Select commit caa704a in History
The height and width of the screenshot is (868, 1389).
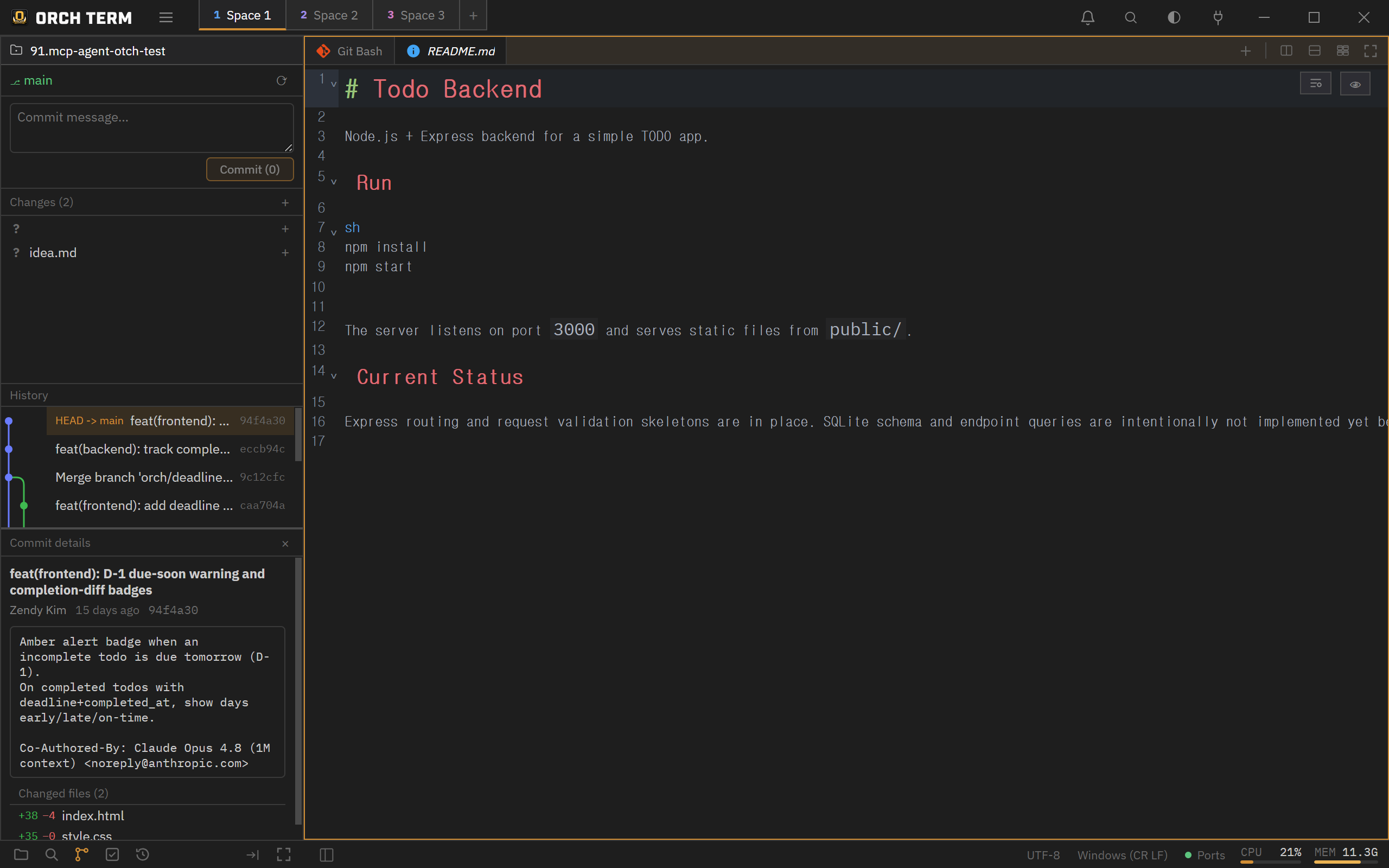(170, 505)
